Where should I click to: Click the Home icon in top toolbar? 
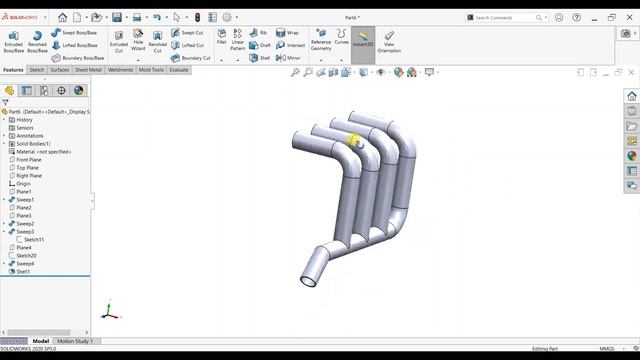(62, 17)
